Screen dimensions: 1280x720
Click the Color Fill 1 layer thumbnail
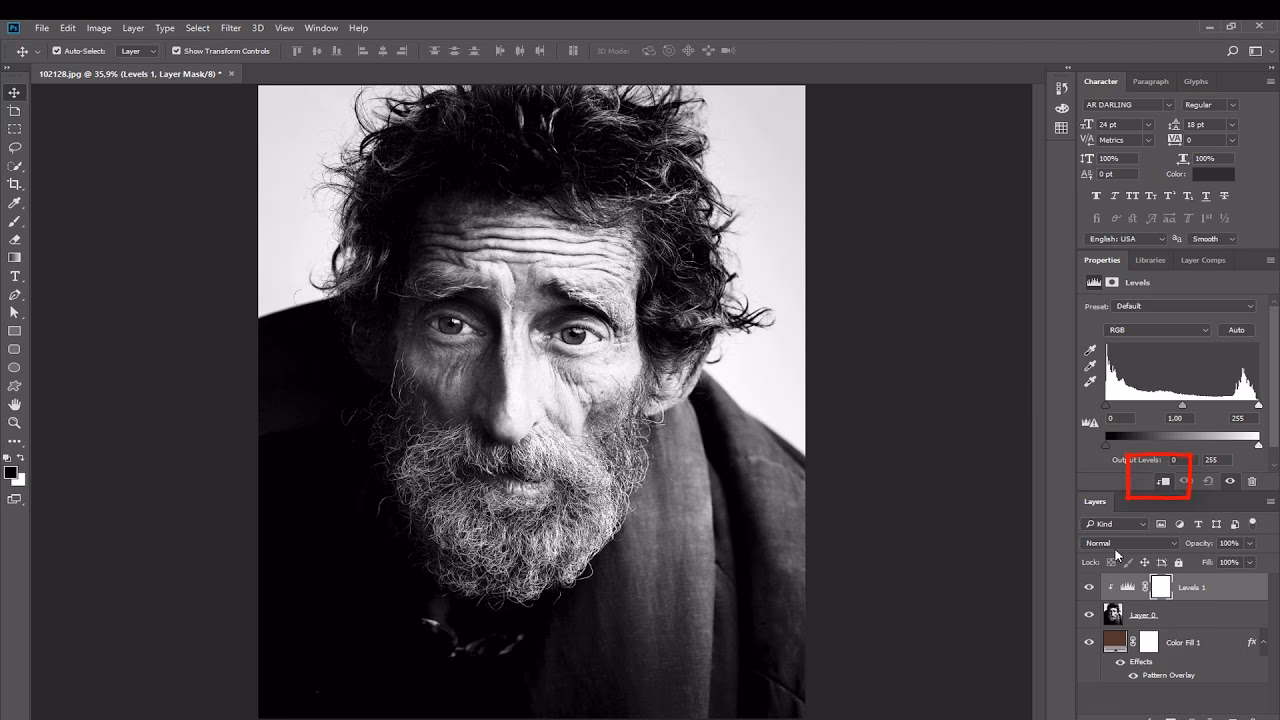click(x=1114, y=641)
